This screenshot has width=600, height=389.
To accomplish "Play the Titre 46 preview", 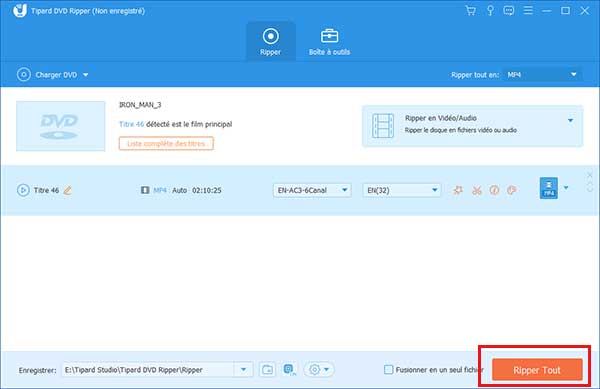I will coord(23,190).
